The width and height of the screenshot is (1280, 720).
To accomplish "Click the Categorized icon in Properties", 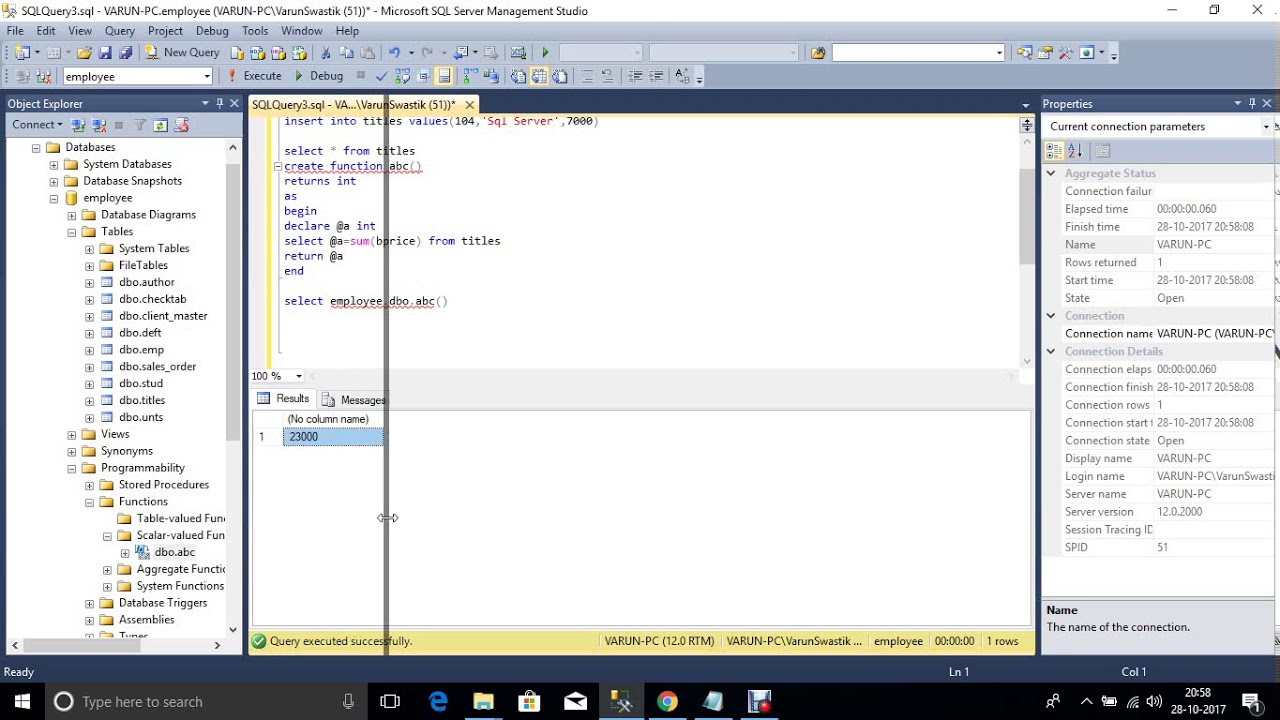I will (x=1054, y=151).
